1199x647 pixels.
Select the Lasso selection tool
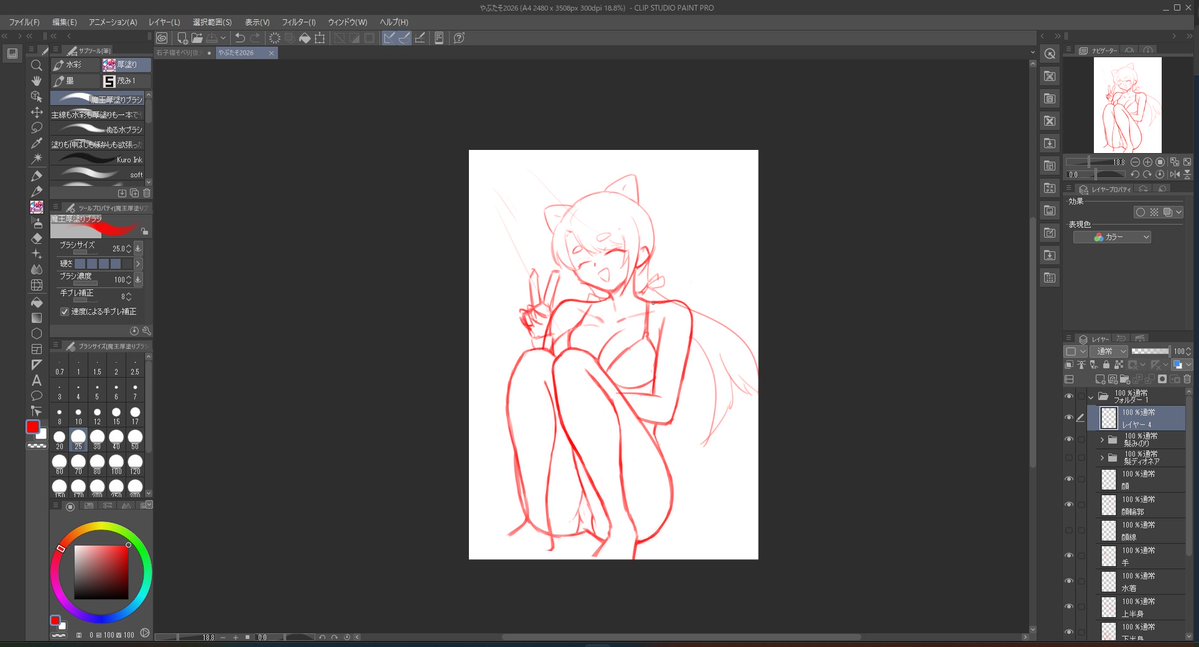36,128
